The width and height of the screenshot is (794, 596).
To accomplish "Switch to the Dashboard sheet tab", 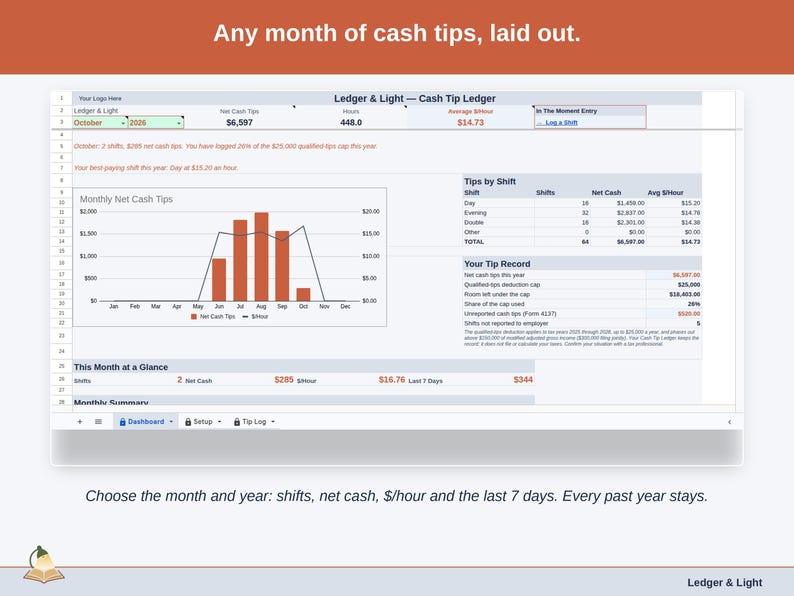I will click(146, 421).
